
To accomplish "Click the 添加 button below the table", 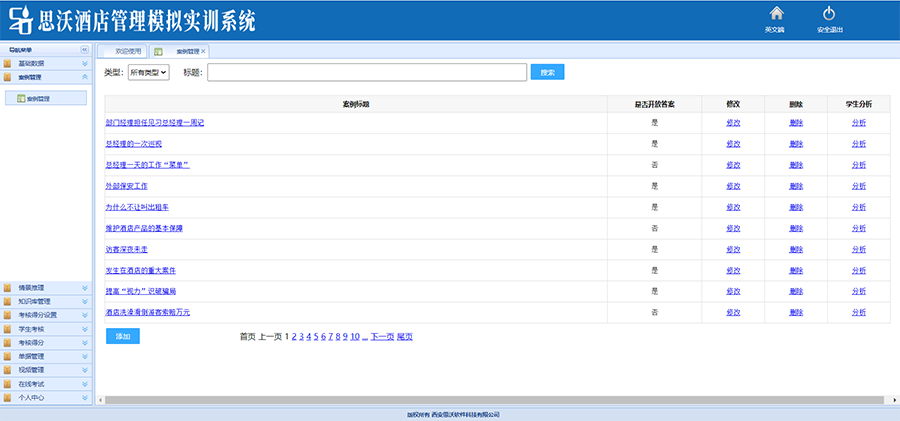I will (x=123, y=337).
